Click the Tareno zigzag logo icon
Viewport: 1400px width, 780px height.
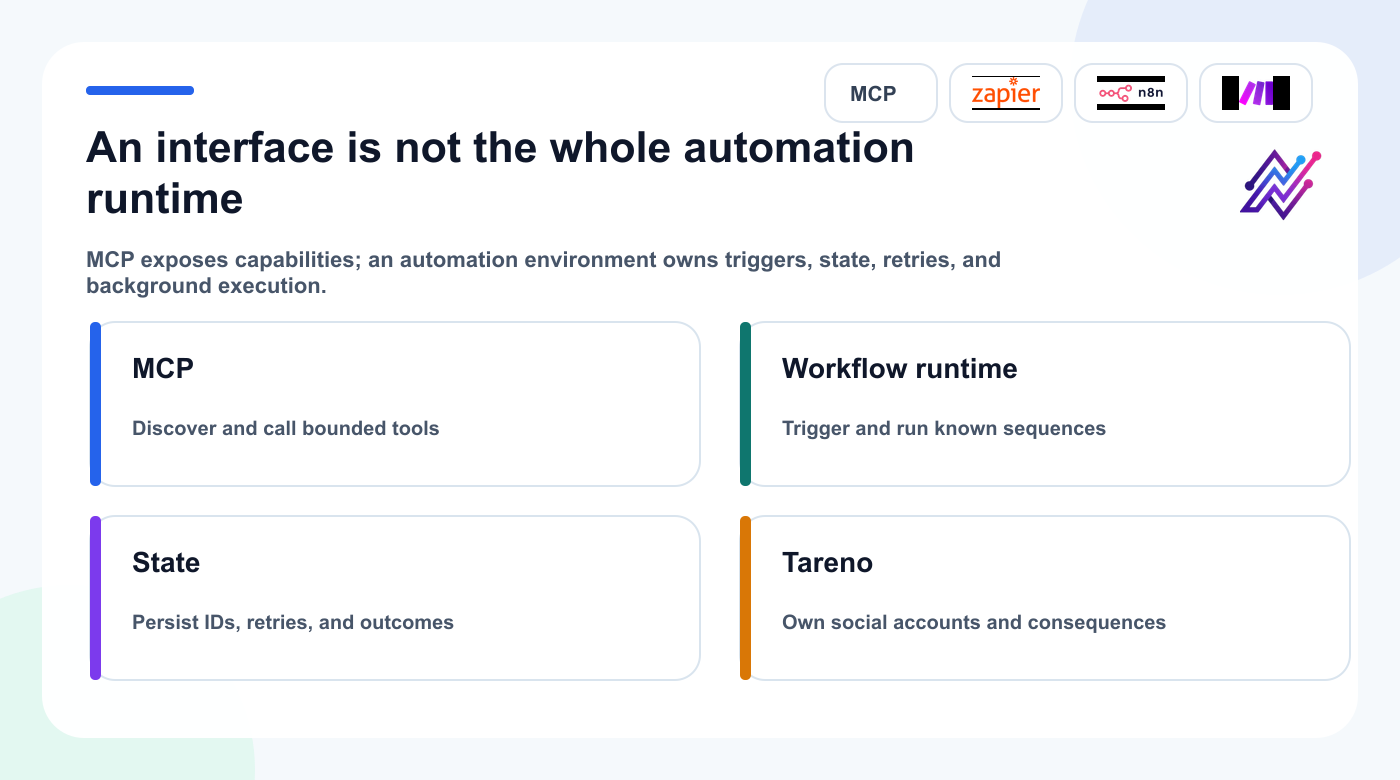[1281, 184]
